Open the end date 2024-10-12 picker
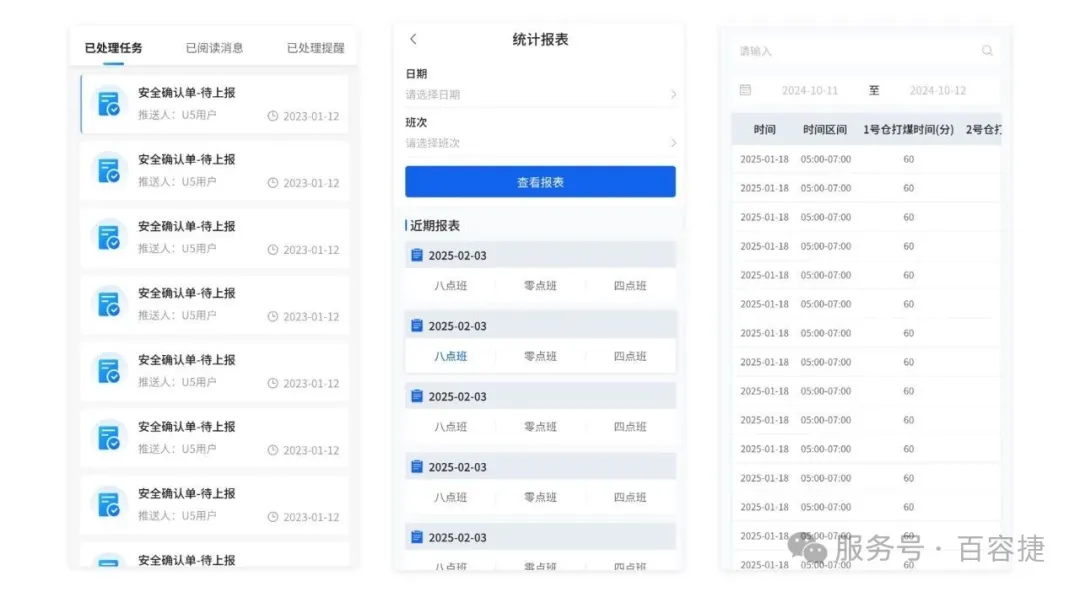The height and width of the screenshot is (592, 1080). (x=937, y=90)
